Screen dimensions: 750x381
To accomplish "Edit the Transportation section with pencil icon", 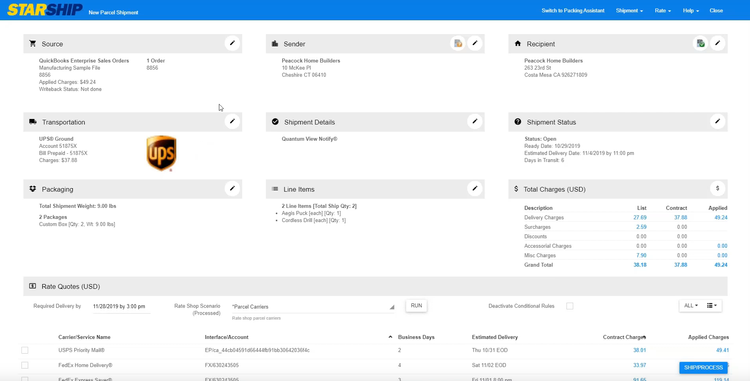I will 232,122.
